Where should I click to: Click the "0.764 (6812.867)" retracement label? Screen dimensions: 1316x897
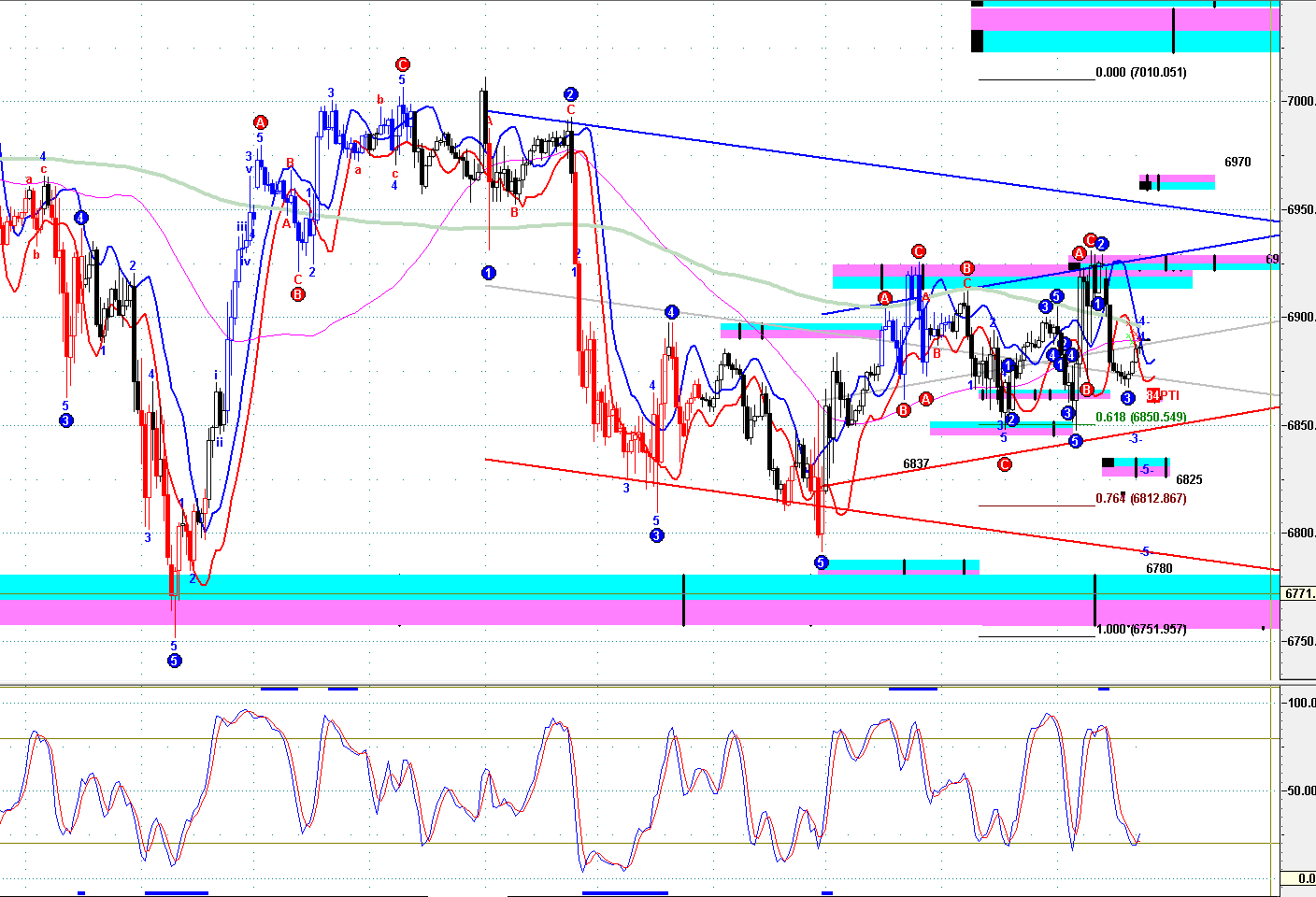[1141, 498]
